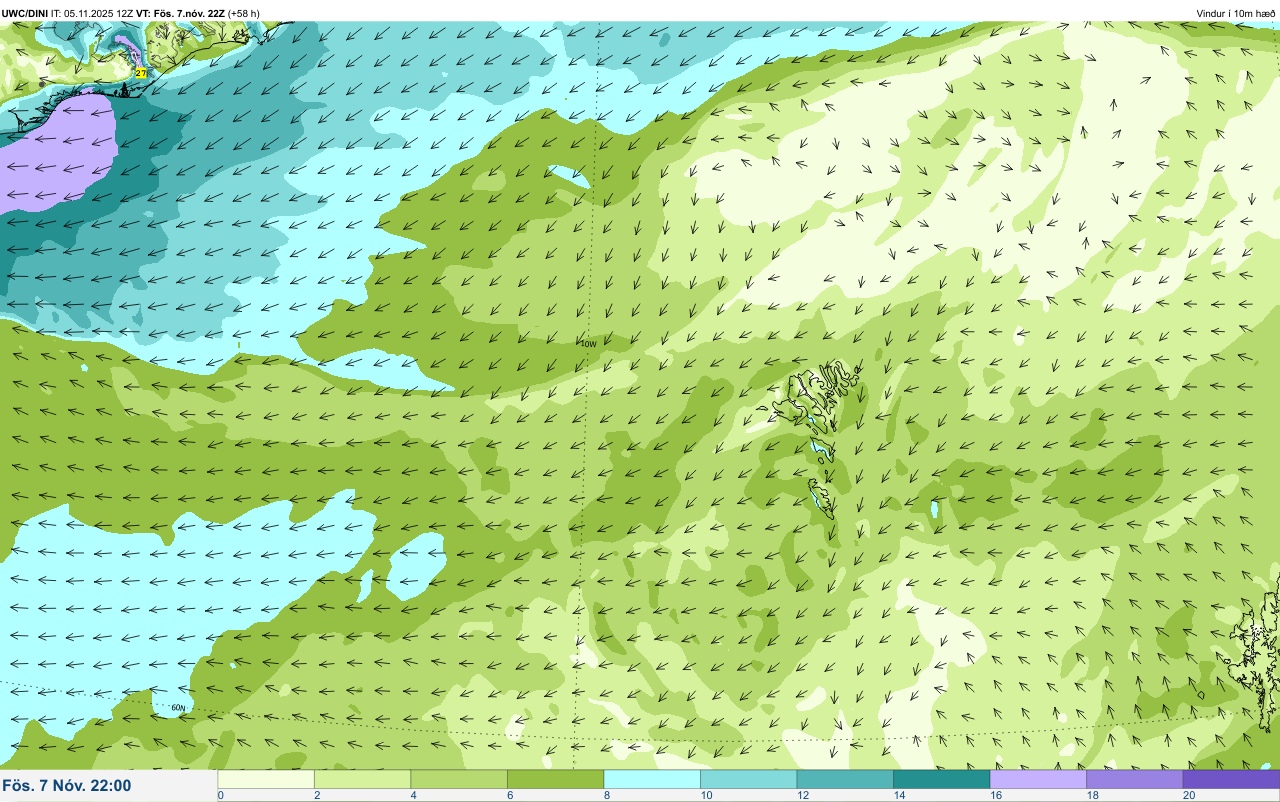The height and width of the screenshot is (802, 1280).
Task: Click the '05.11.2025 12Z' initialization time
Action: 99,13
